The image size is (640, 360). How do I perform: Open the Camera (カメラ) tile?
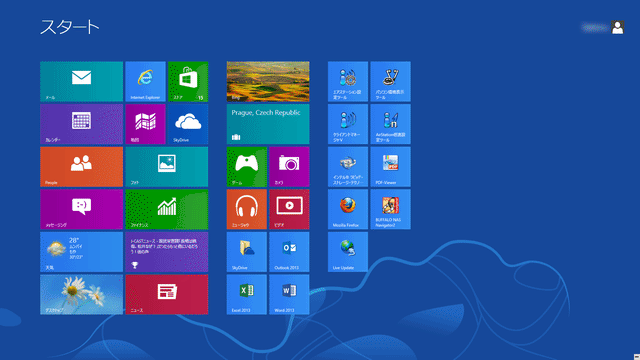tap(289, 167)
